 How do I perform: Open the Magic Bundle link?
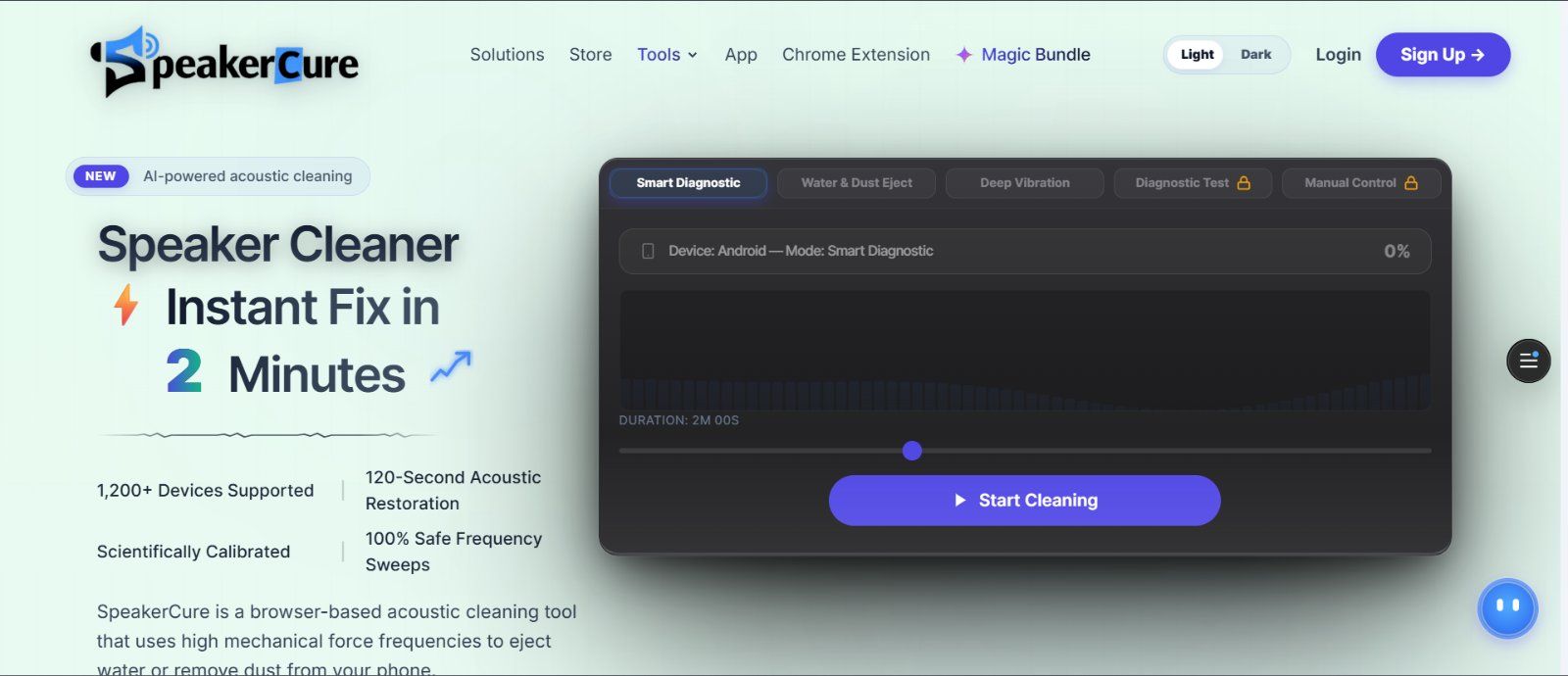point(1023,55)
